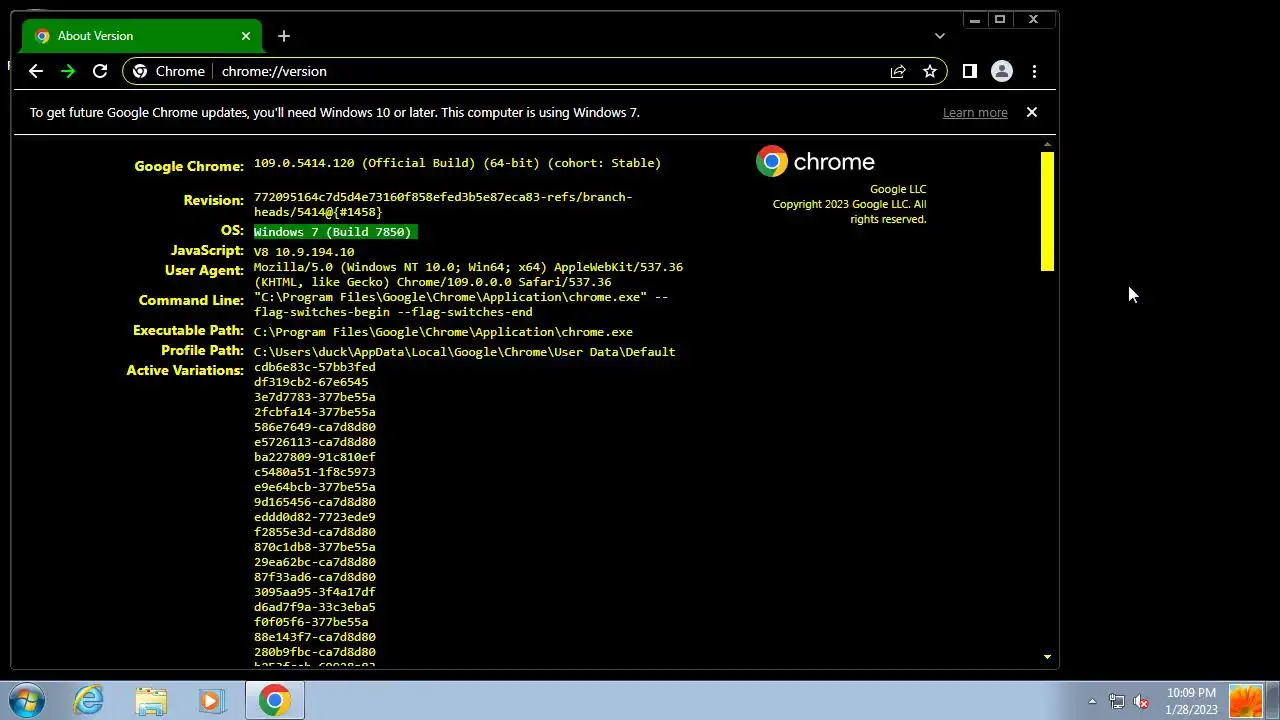Open Windows Explorer from taskbar
1280x720 pixels.
[151, 700]
